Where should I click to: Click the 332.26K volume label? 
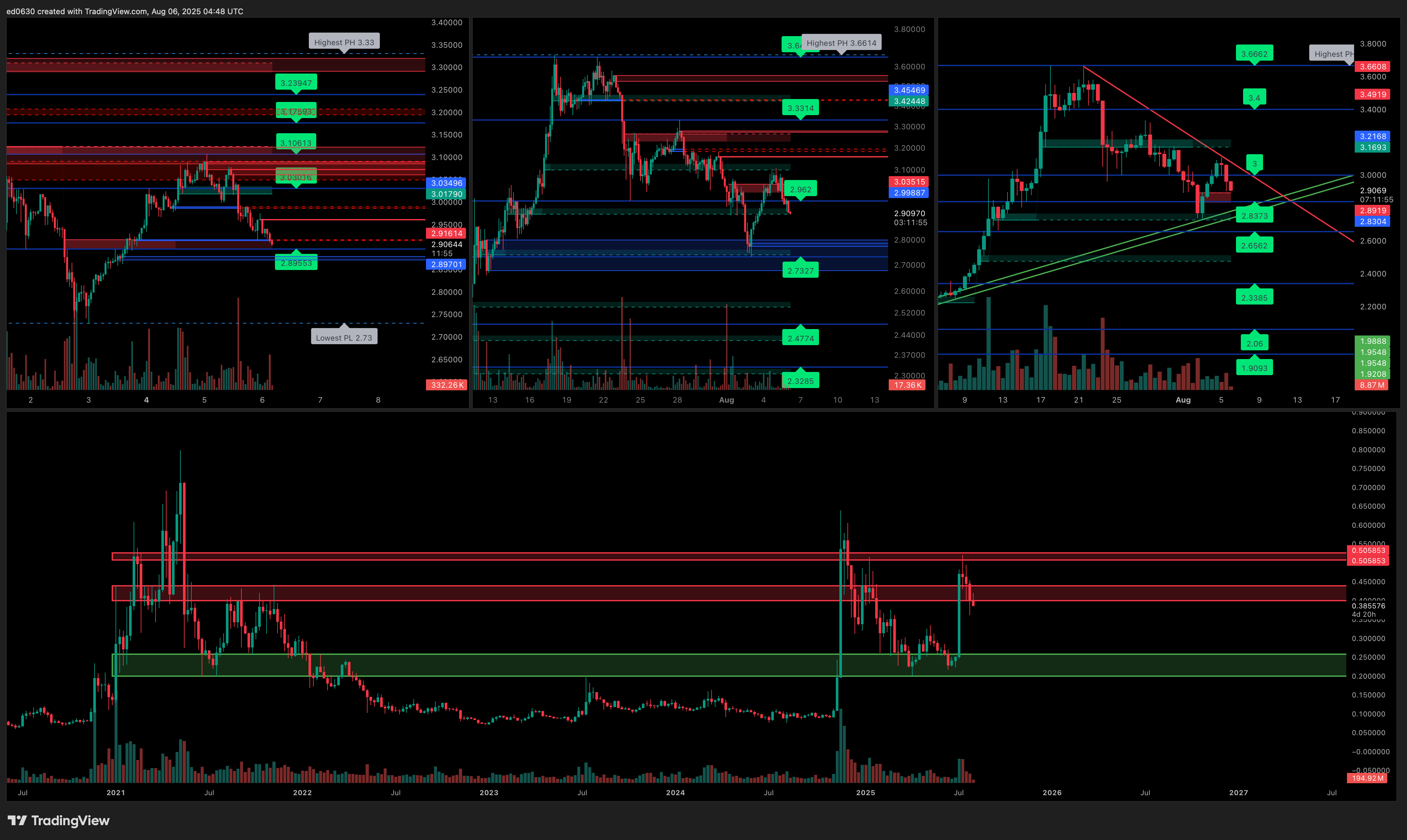[446, 385]
